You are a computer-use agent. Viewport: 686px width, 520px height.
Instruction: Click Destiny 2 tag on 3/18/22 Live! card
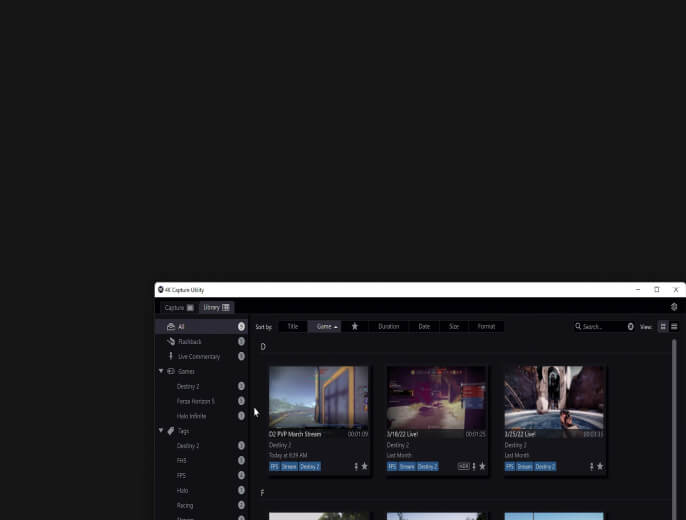427,467
